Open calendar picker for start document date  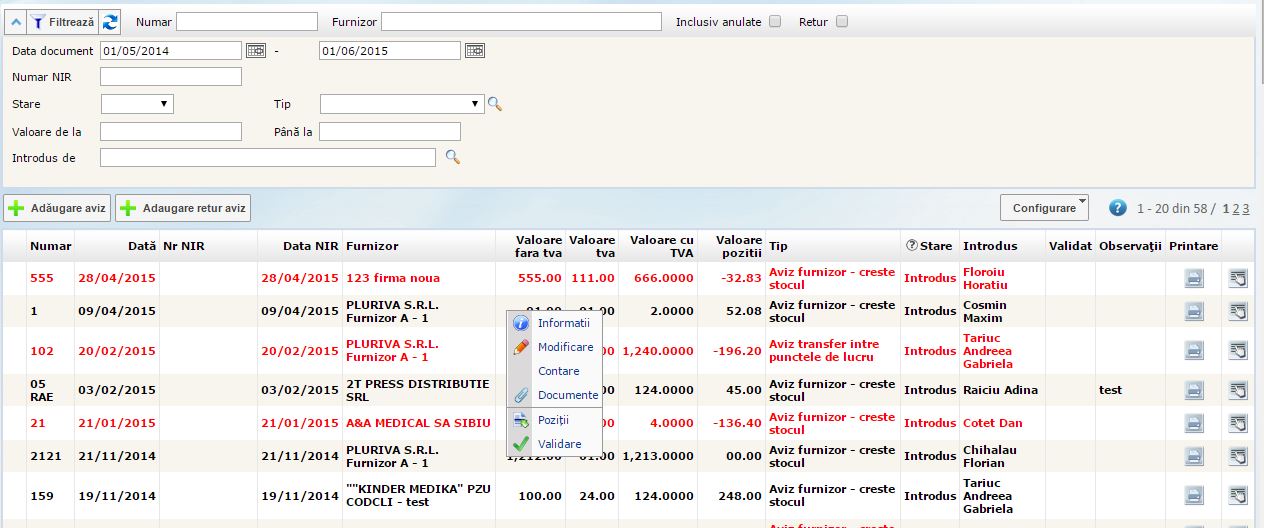tap(256, 50)
